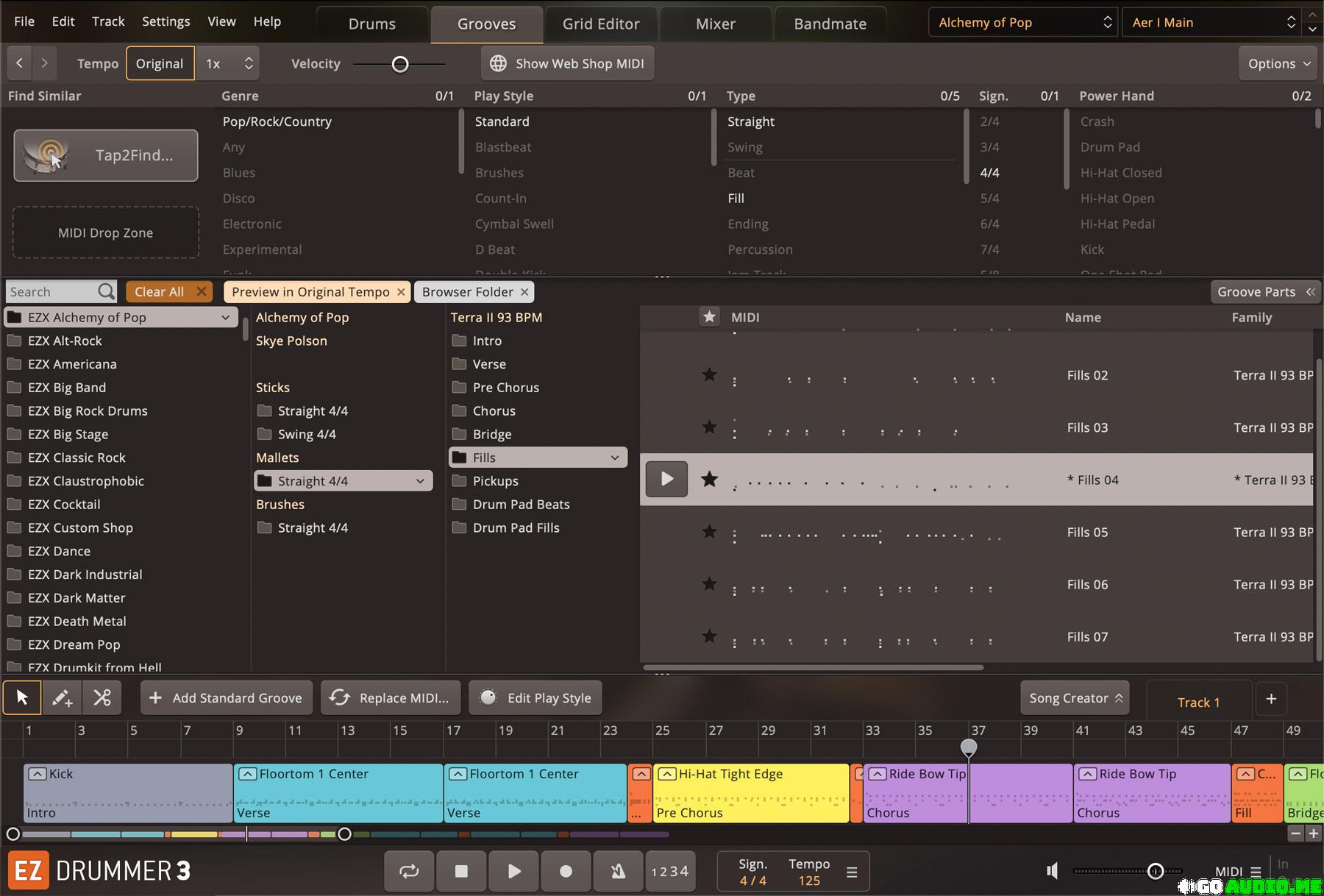Open the File menu

coord(24,21)
